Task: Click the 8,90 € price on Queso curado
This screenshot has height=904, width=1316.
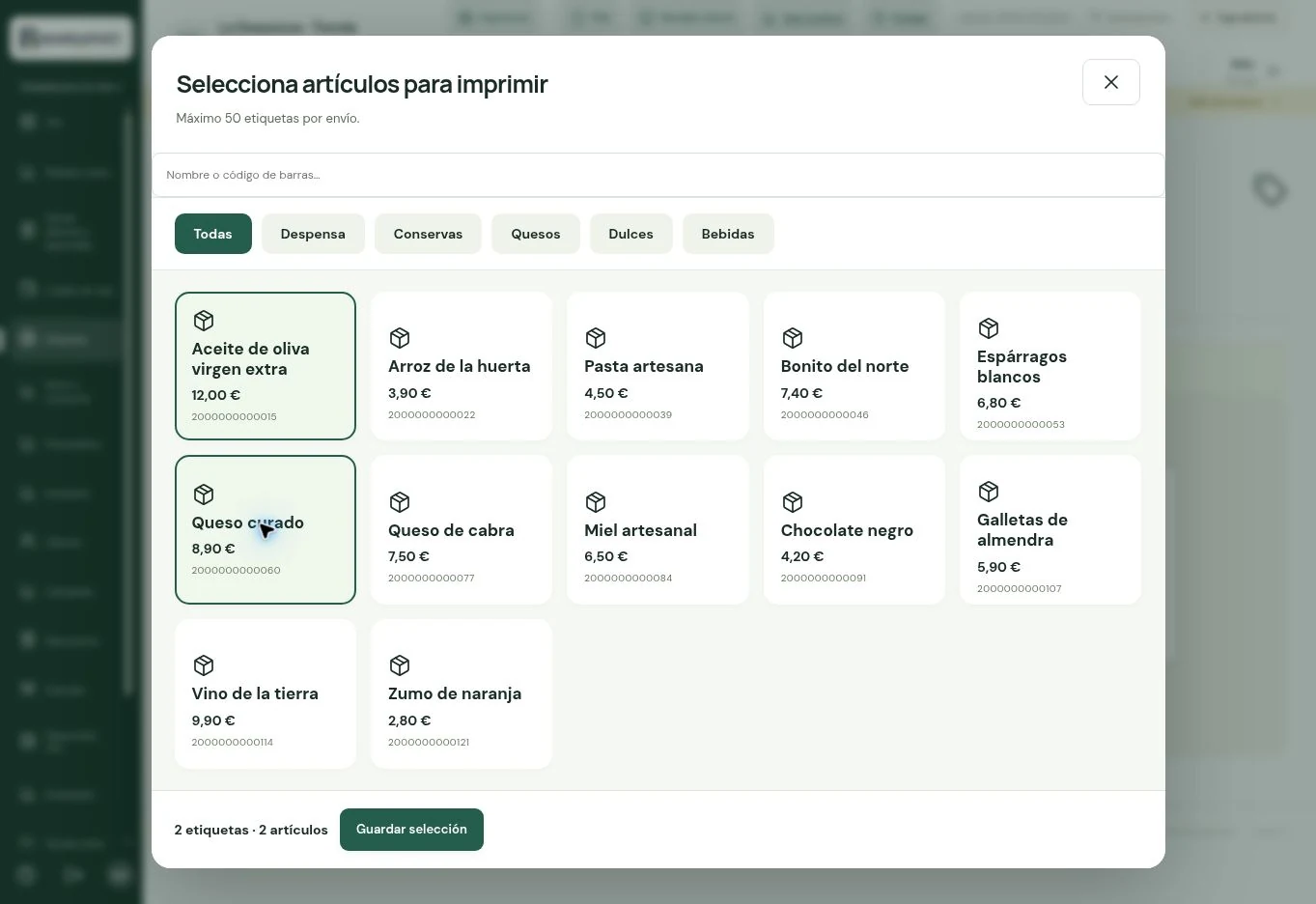Action: pyautogui.click(x=213, y=549)
